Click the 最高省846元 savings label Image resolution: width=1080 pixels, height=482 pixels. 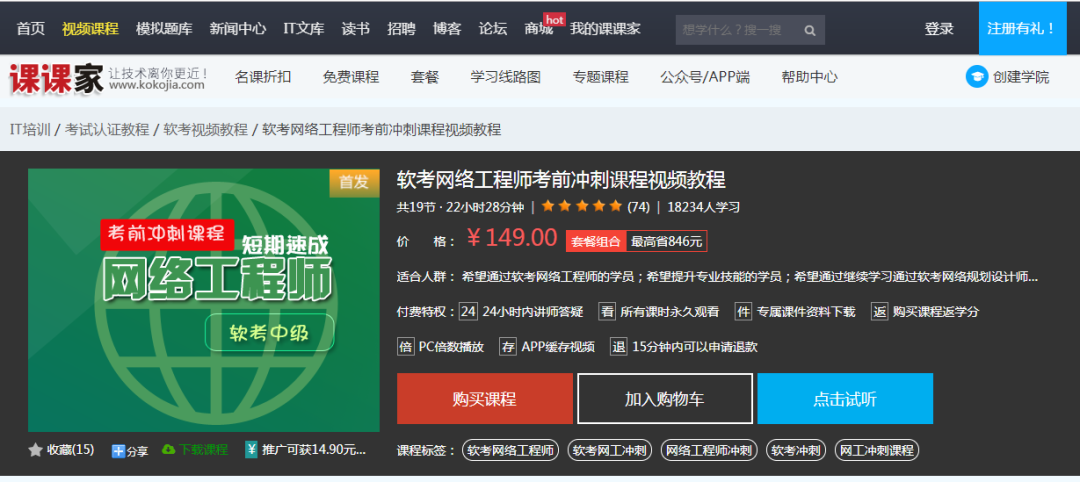pos(667,242)
